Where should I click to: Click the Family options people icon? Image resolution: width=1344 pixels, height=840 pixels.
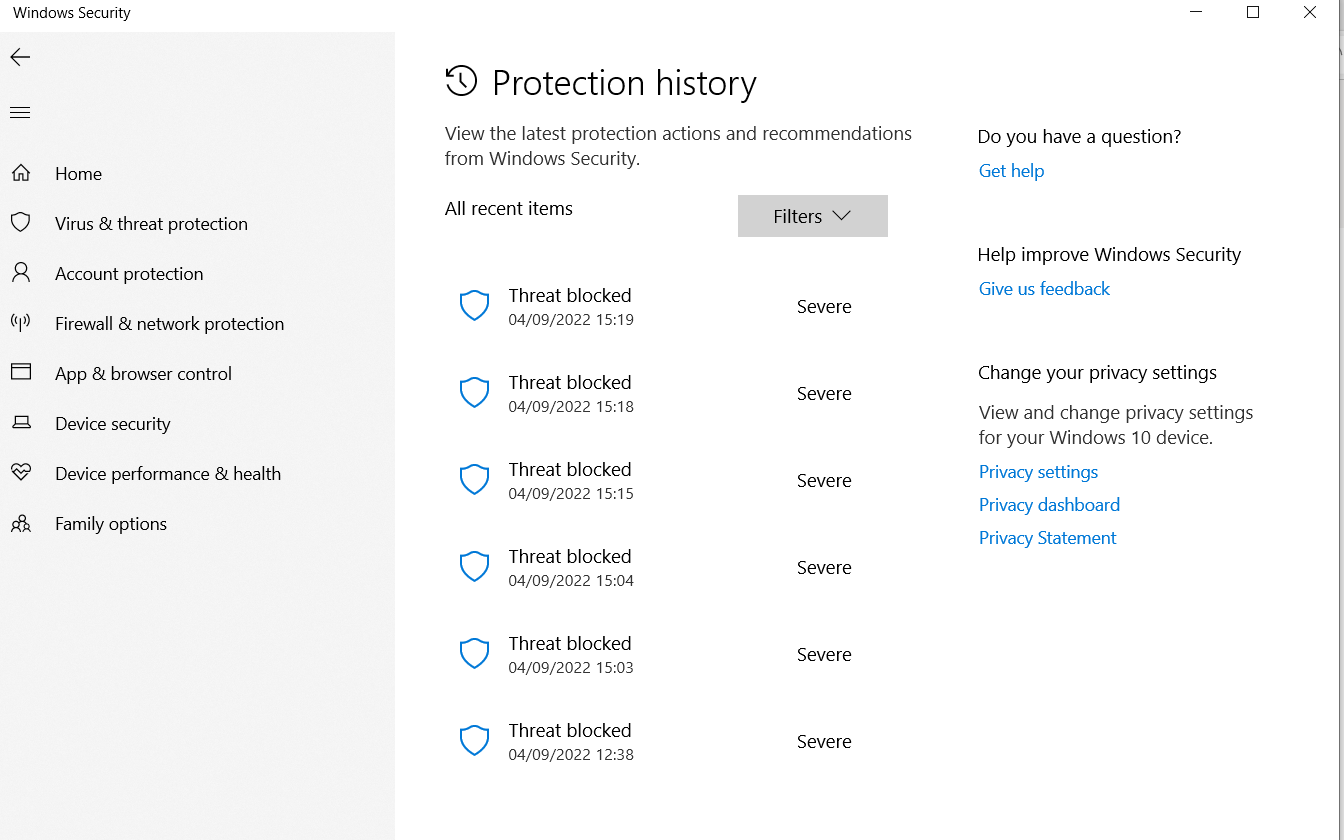tap(20, 523)
